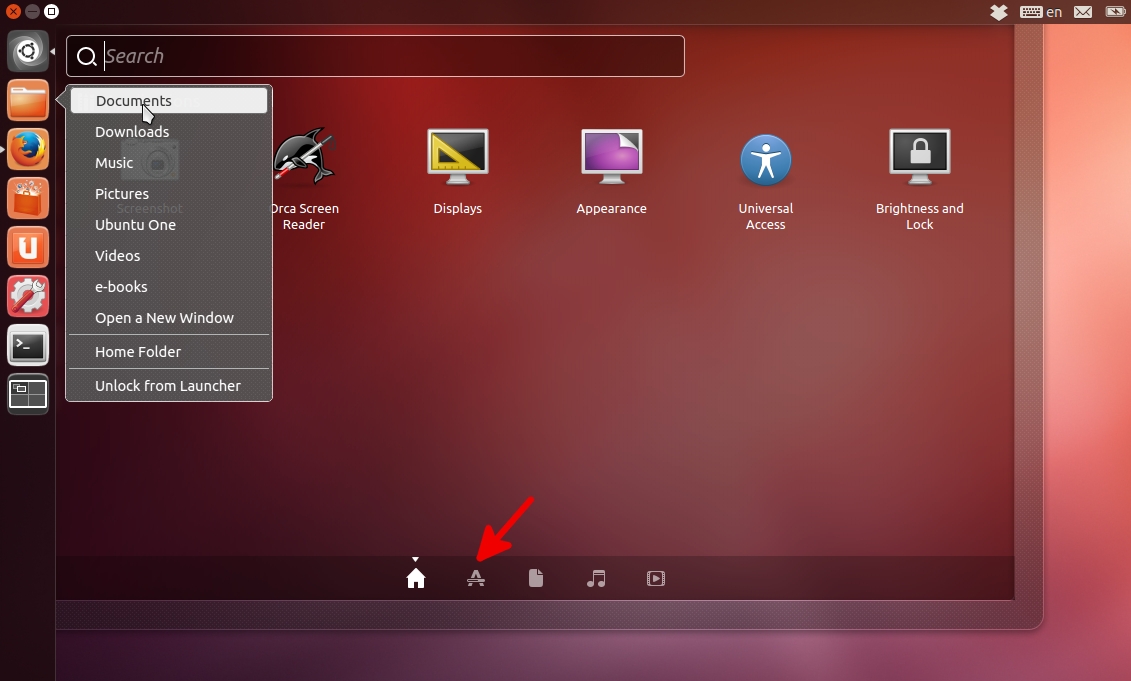
Task: Switch to the Applications lens
Action: point(476,578)
